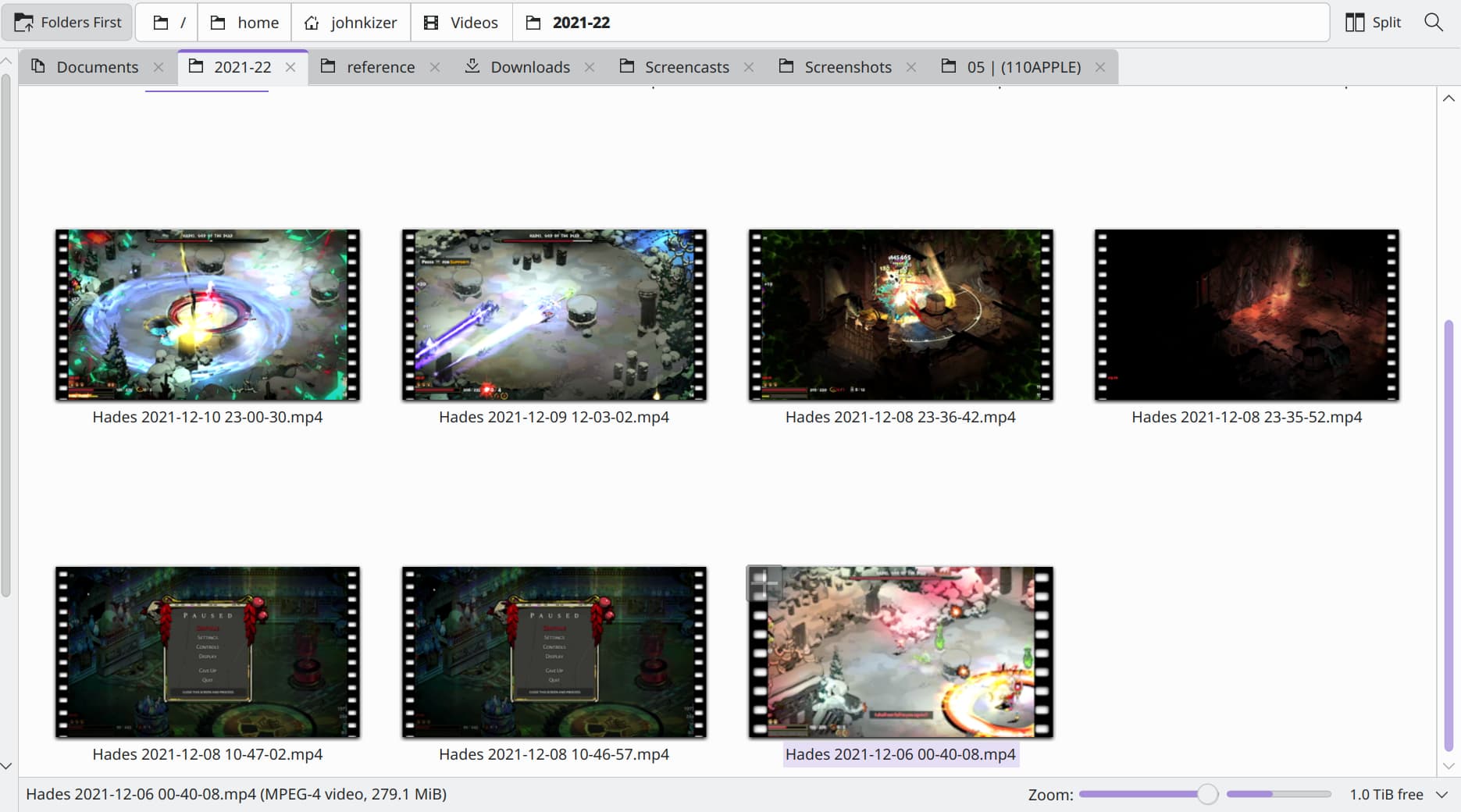Image resolution: width=1461 pixels, height=812 pixels.
Task: Click filename Hades 2021-12-08 23-36-42.mp4
Action: [x=900, y=417]
